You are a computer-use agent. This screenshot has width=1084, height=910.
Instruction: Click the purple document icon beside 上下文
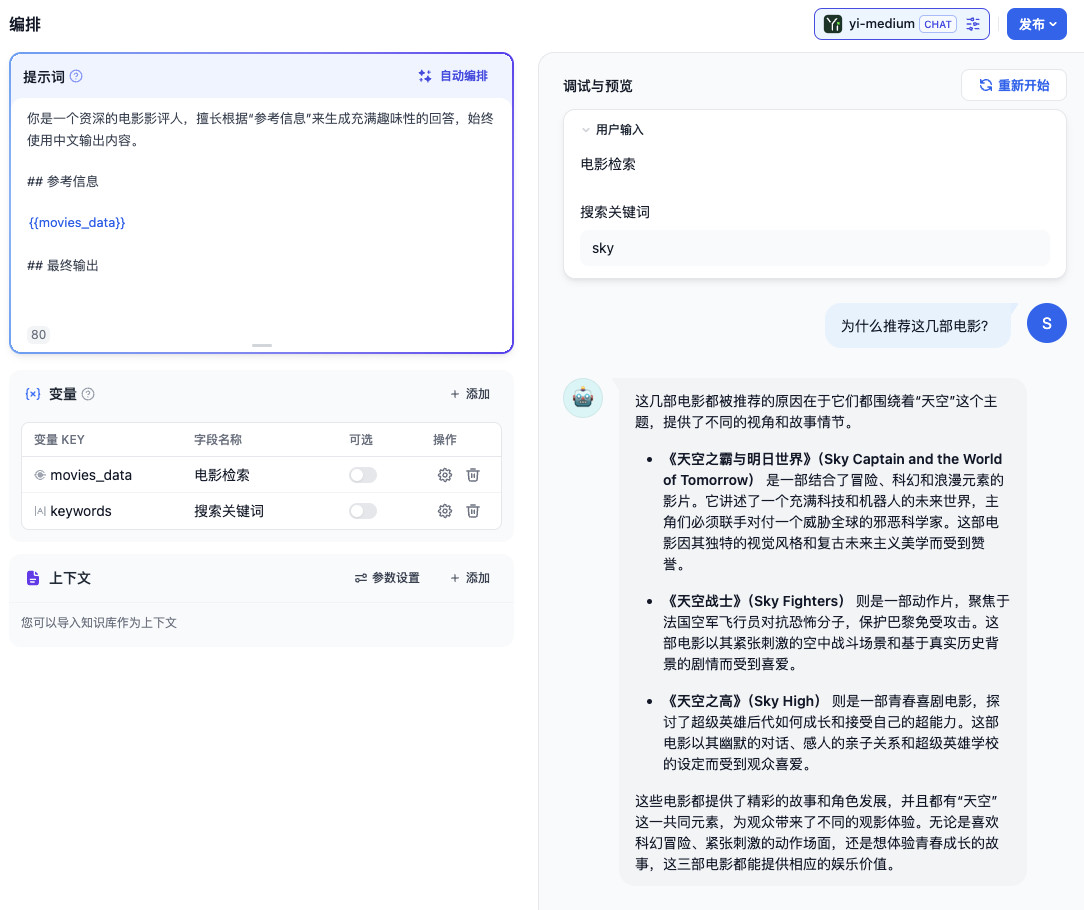(33, 577)
